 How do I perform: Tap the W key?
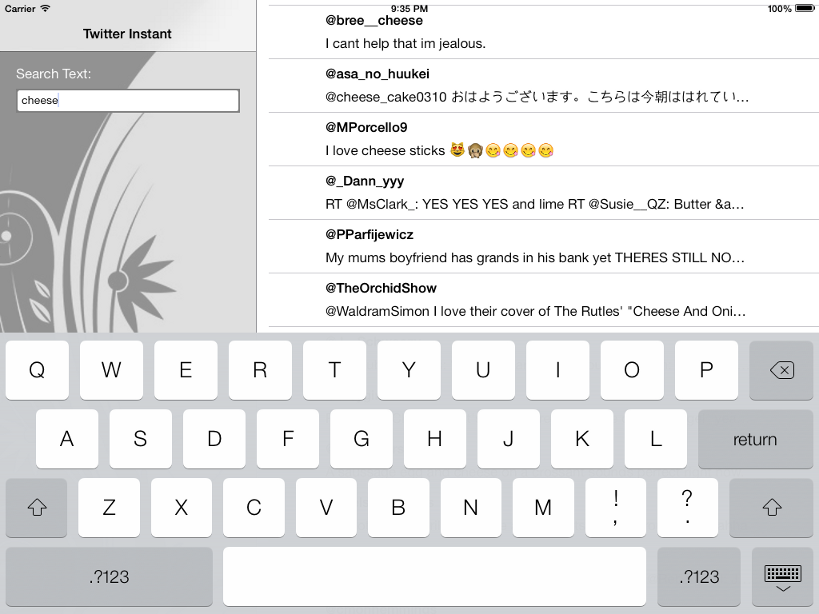(x=111, y=370)
